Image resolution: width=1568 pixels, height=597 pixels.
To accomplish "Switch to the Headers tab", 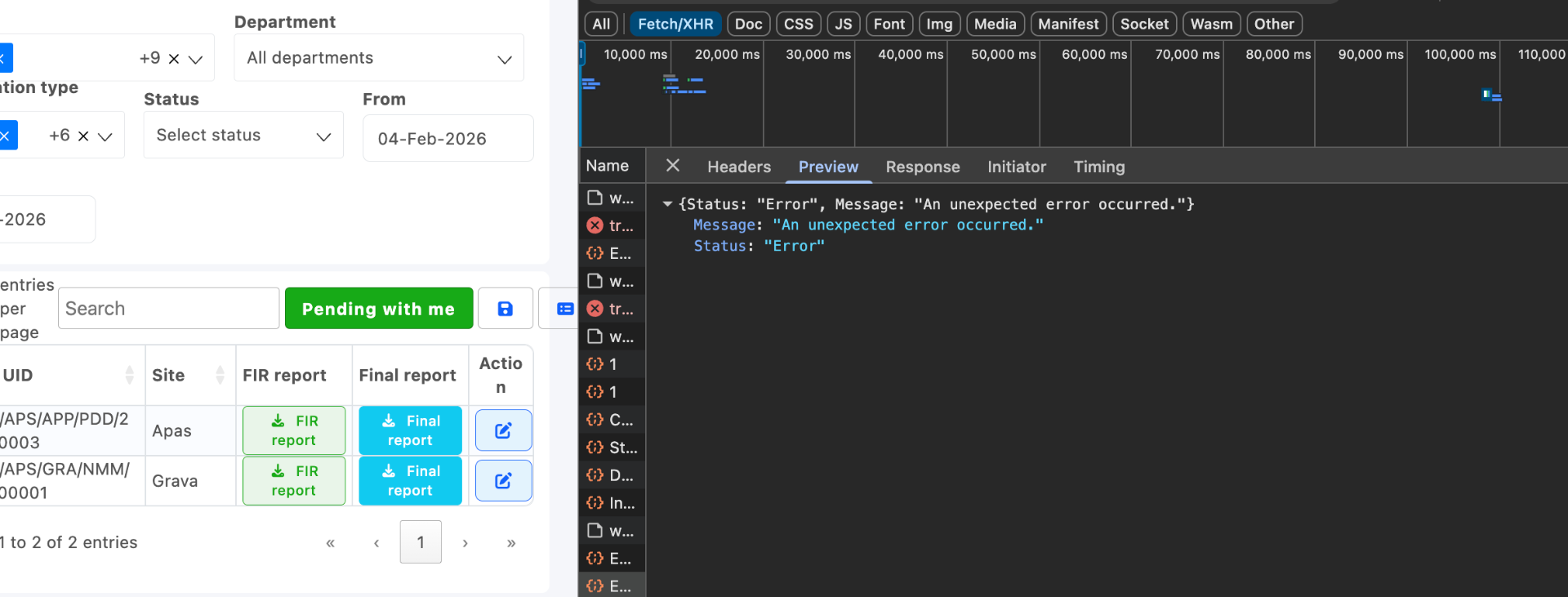I will [x=738, y=167].
